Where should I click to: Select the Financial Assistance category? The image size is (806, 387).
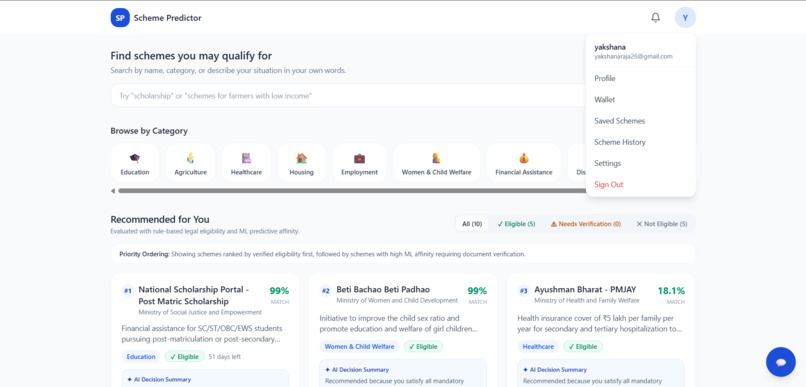click(x=524, y=163)
